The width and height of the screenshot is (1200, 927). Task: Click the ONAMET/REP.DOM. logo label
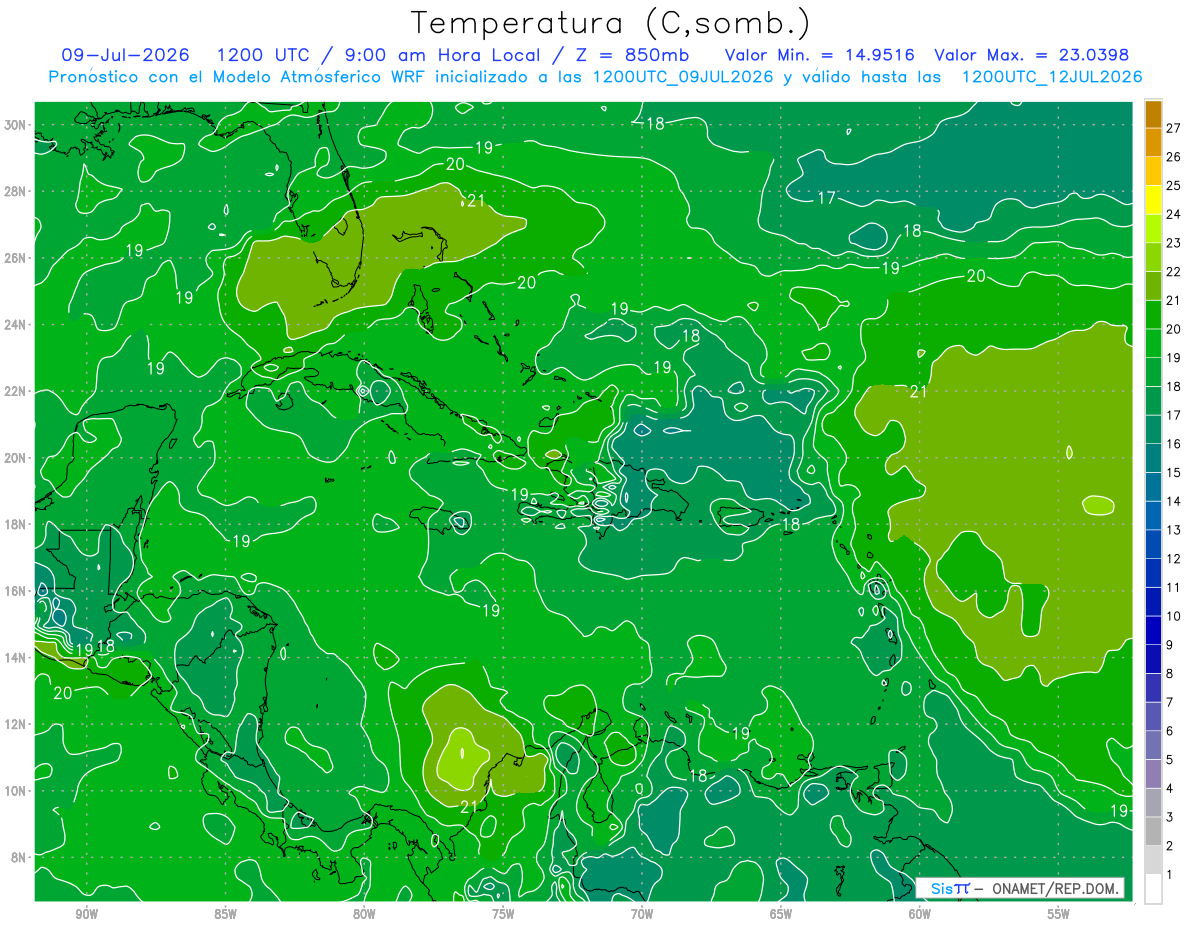(1056, 888)
